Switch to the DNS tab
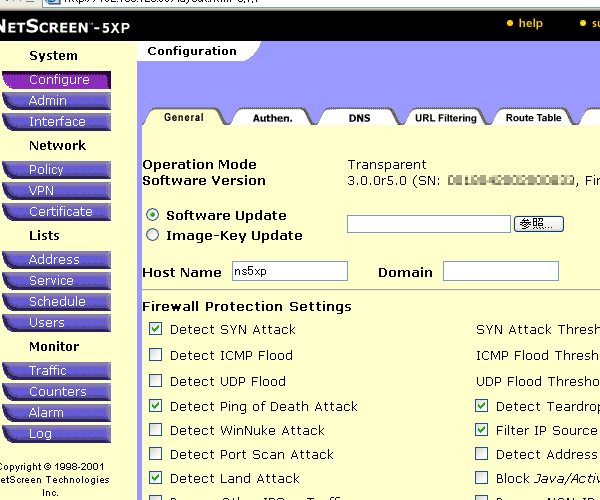600x500 pixels. tap(359, 118)
